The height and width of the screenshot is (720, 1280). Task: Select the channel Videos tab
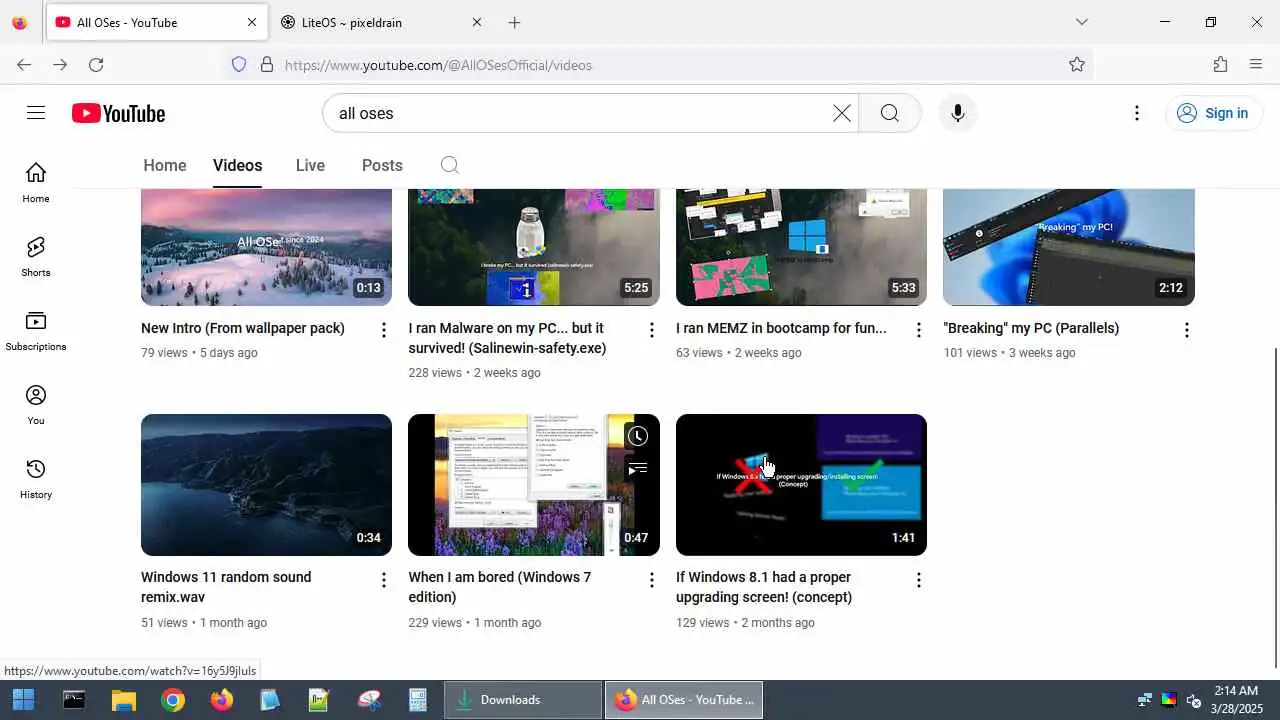point(238,165)
